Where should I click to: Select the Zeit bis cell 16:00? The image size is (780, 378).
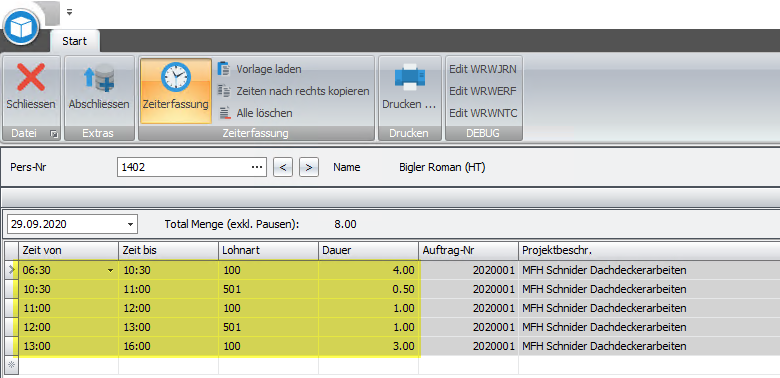pos(169,346)
